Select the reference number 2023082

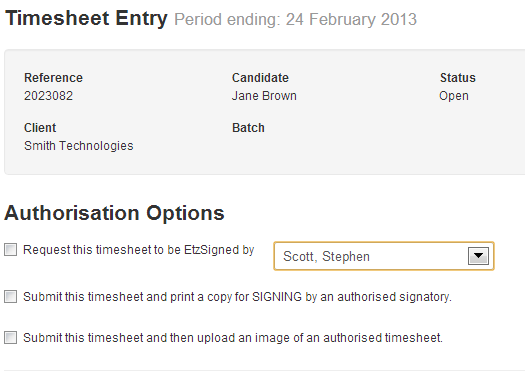pyautogui.click(x=48, y=96)
